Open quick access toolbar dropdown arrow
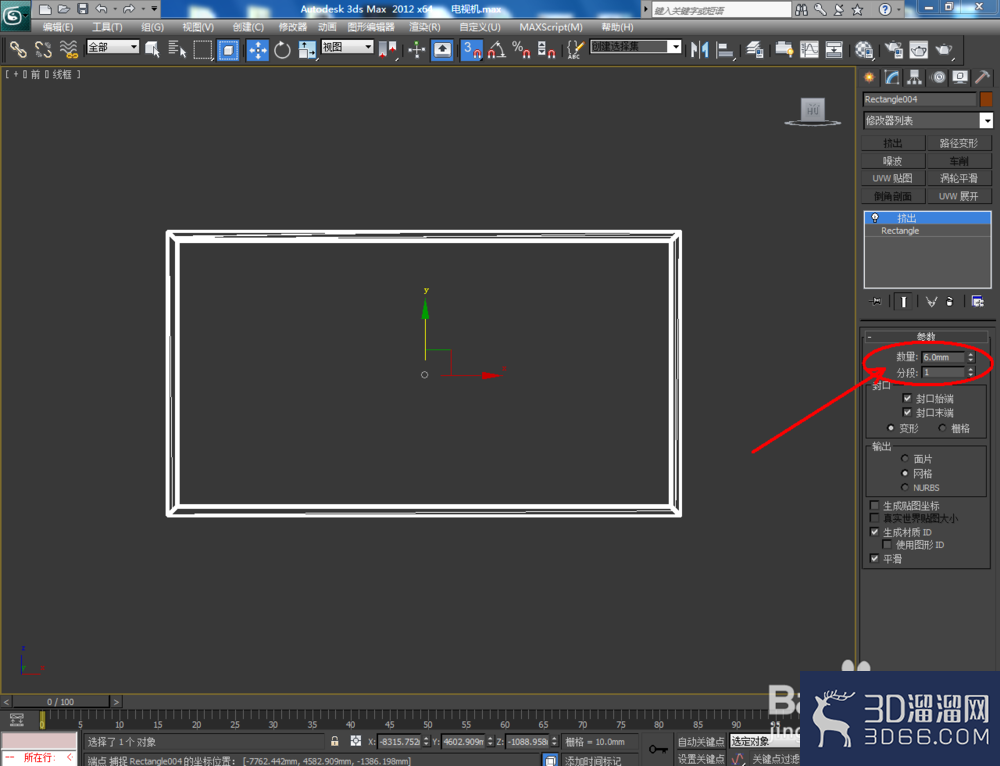Image resolution: width=1000 pixels, height=766 pixels. coord(154,9)
